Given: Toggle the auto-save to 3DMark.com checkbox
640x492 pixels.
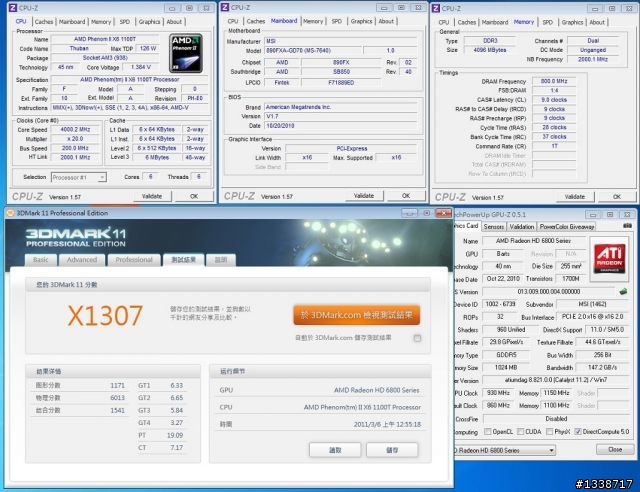Looking at the screenshot, I should (x=417, y=338).
